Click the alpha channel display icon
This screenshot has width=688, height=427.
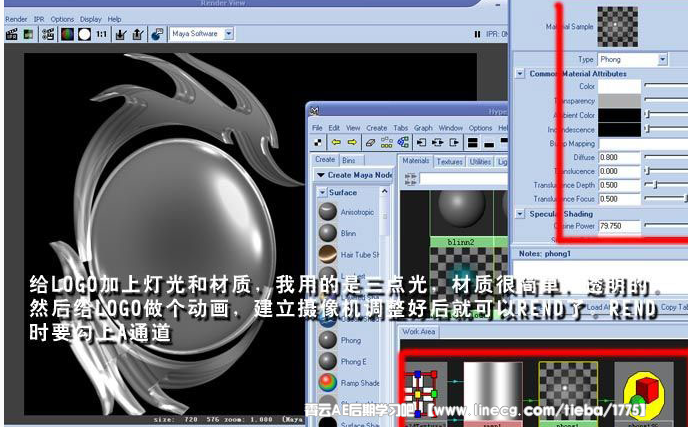(84, 34)
